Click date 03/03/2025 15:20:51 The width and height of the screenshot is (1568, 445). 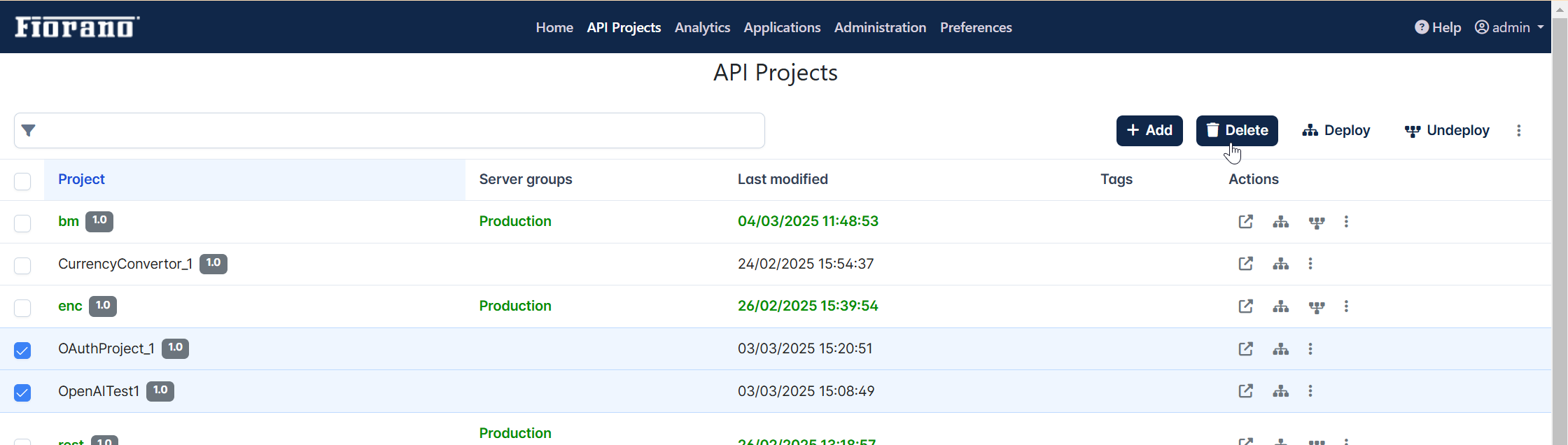tap(805, 348)
